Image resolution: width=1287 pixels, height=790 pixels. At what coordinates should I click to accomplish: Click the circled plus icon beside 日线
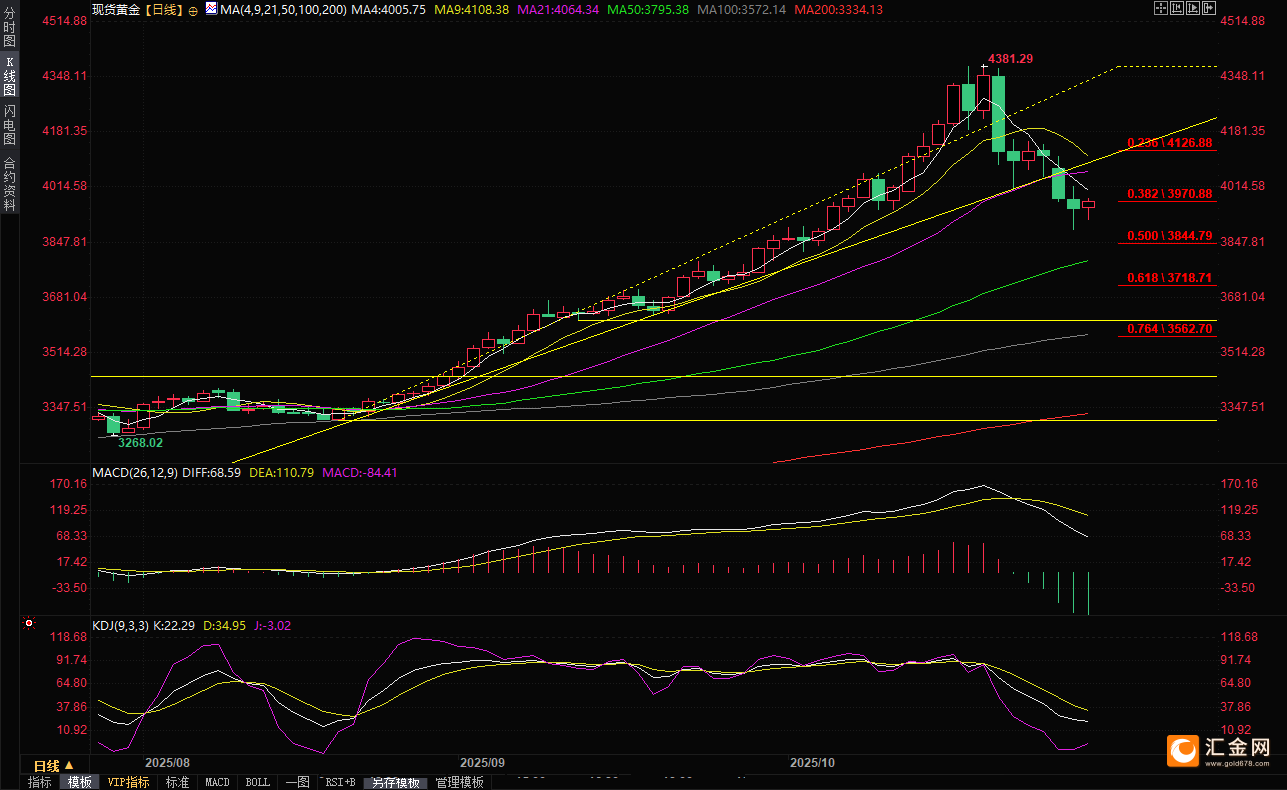(192, 9)
